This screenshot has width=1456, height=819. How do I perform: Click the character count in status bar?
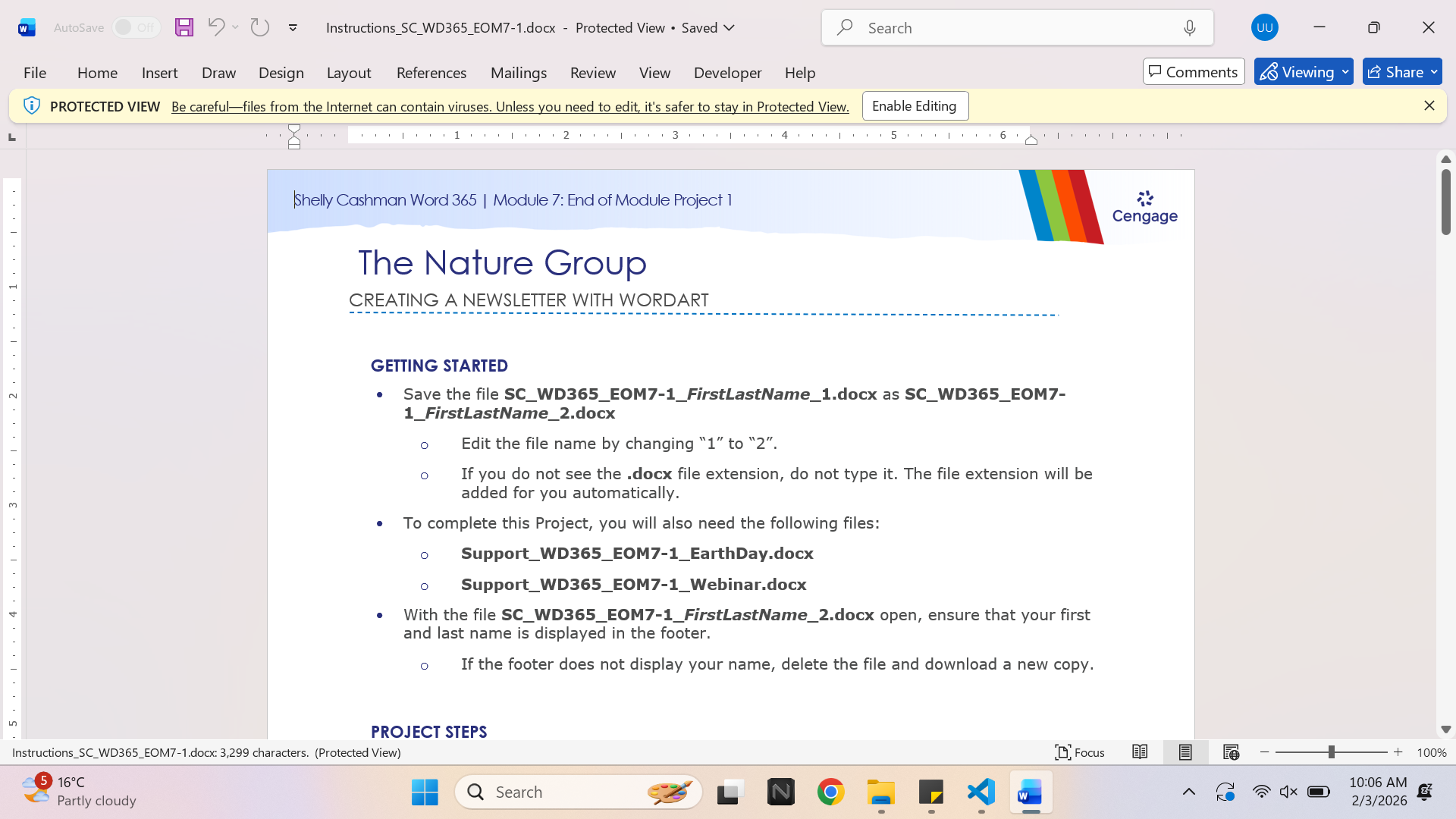[x=264, y=753]
